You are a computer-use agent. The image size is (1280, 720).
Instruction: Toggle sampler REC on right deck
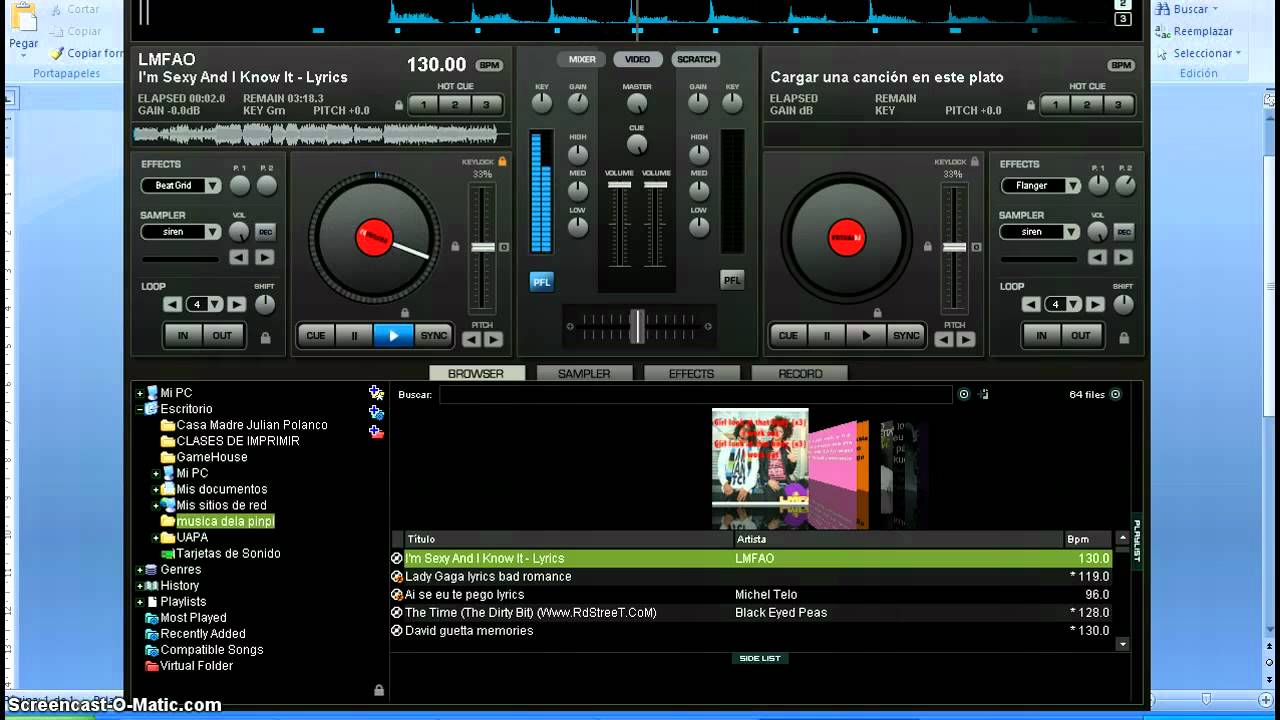click(x=1124, y=232)
